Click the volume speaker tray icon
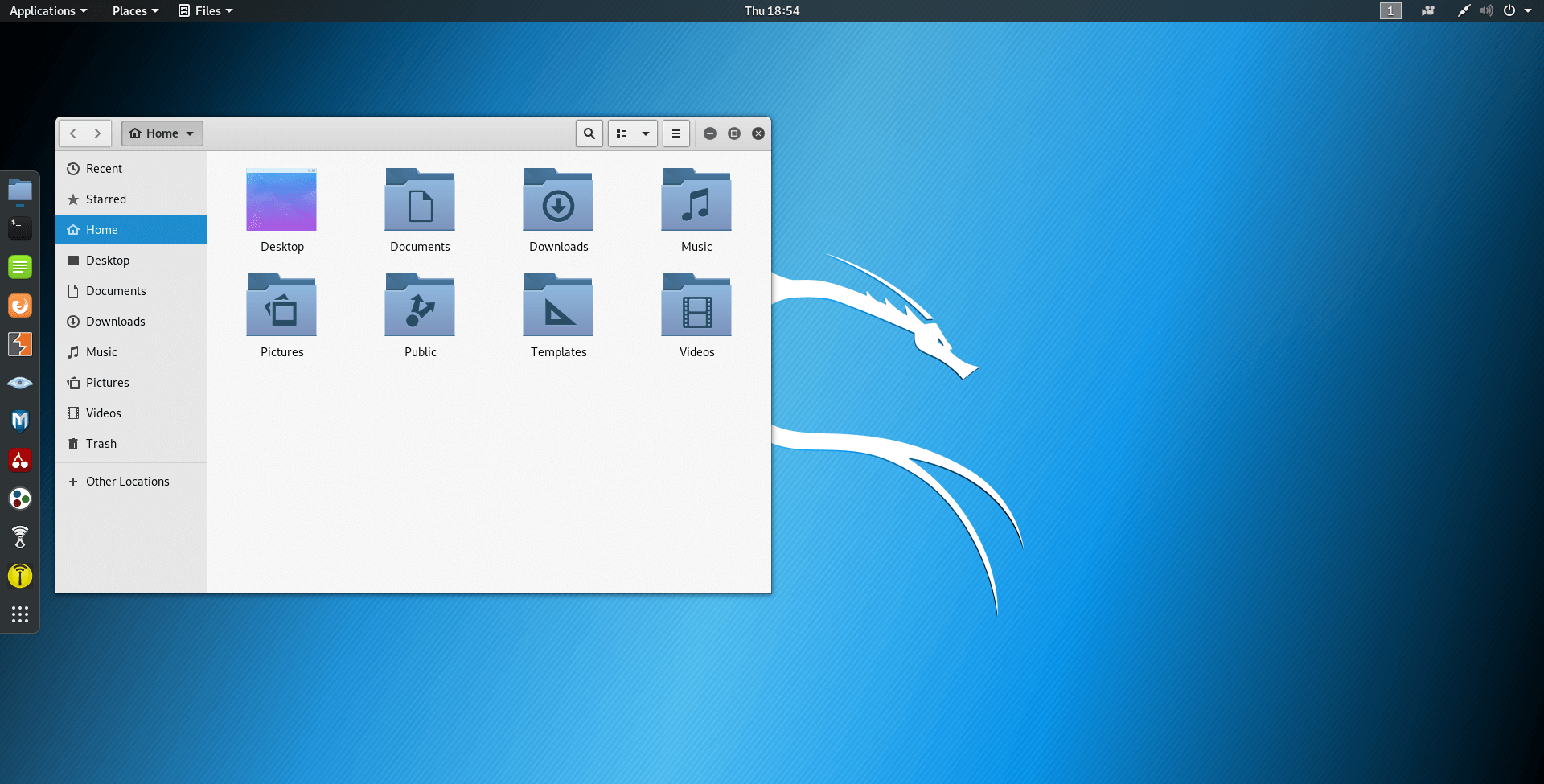 (x=1487, y=10)
